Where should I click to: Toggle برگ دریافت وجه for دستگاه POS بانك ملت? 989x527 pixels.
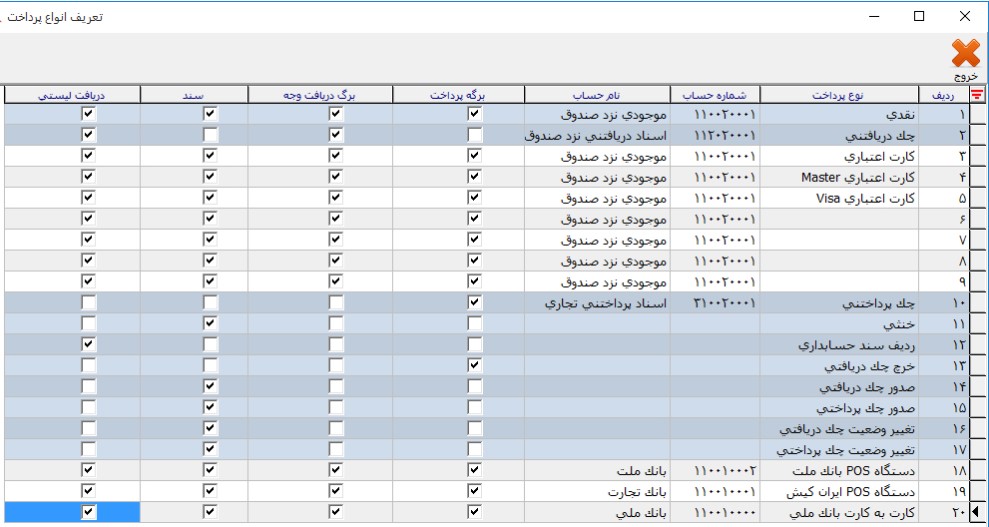click(335, 470)
